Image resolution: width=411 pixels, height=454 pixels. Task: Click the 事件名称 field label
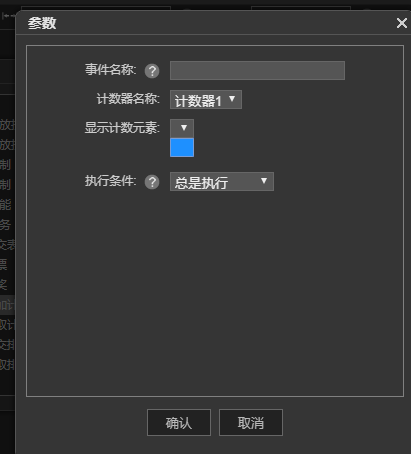coord(111,70)
